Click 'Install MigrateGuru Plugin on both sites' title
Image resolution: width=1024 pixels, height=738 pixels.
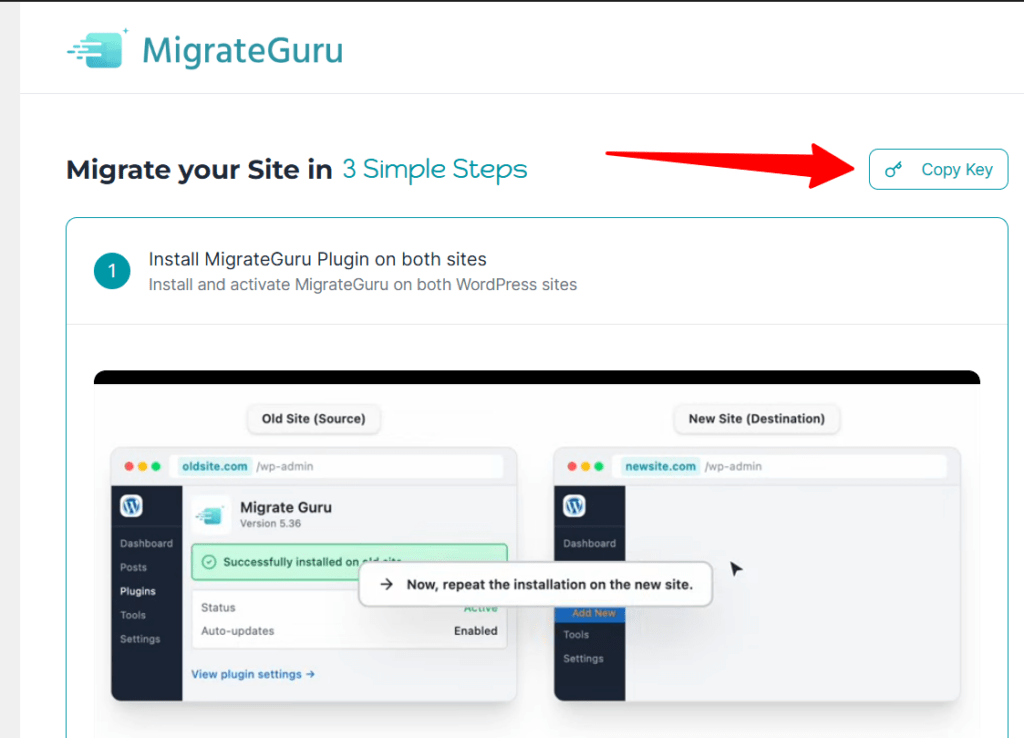click(x=317, y=259)
